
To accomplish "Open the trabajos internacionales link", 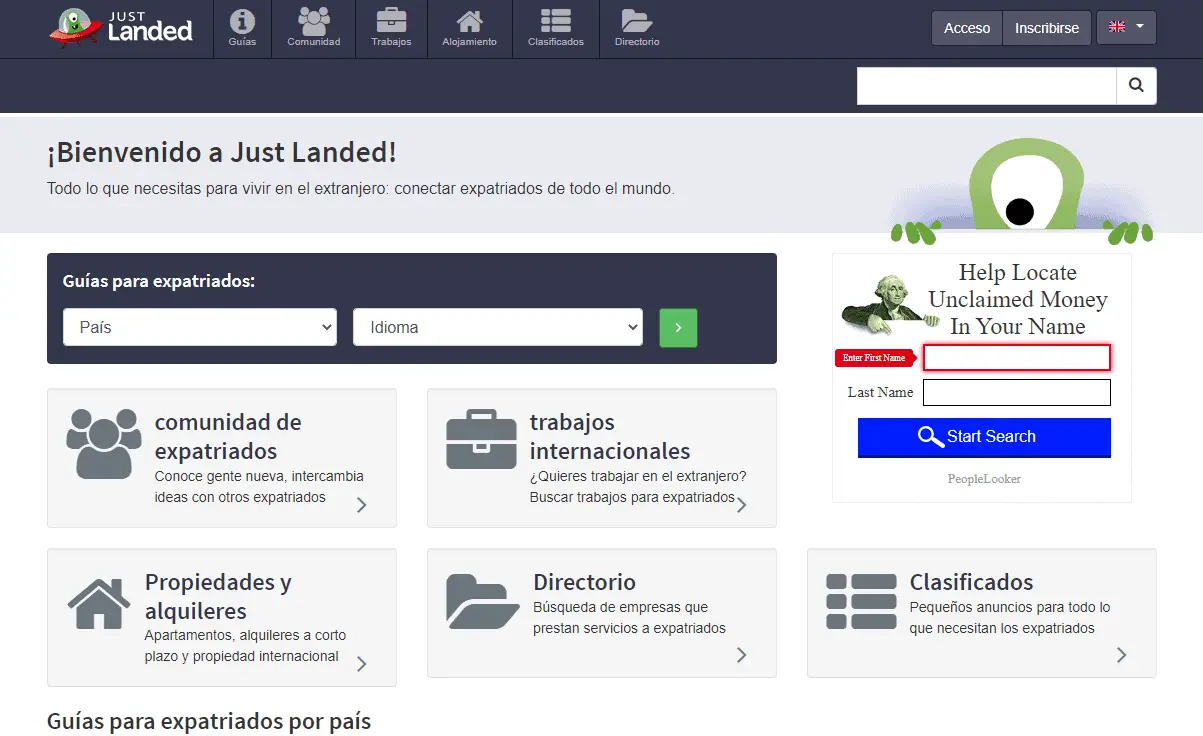I will point(610,436).
